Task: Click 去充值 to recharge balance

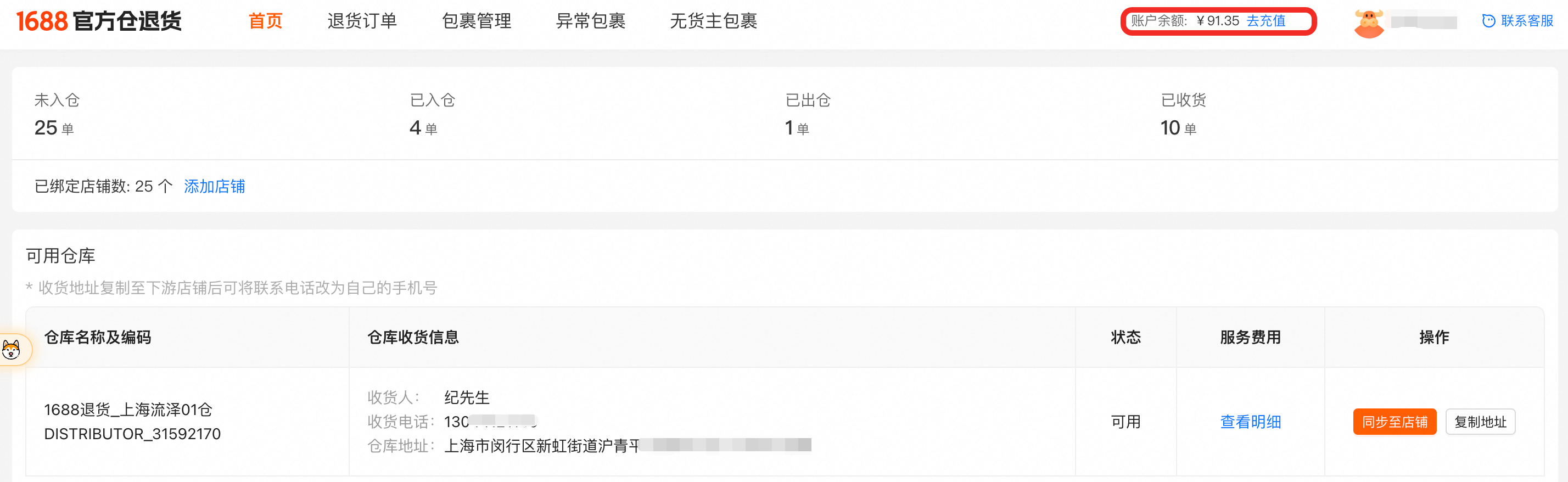Action: coord(1265,21)
